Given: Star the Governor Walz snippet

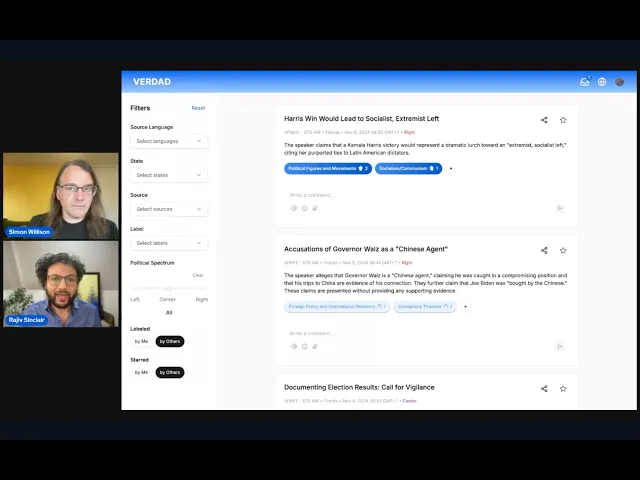Looking at the screenshot, I should click(x=563, y=250).
